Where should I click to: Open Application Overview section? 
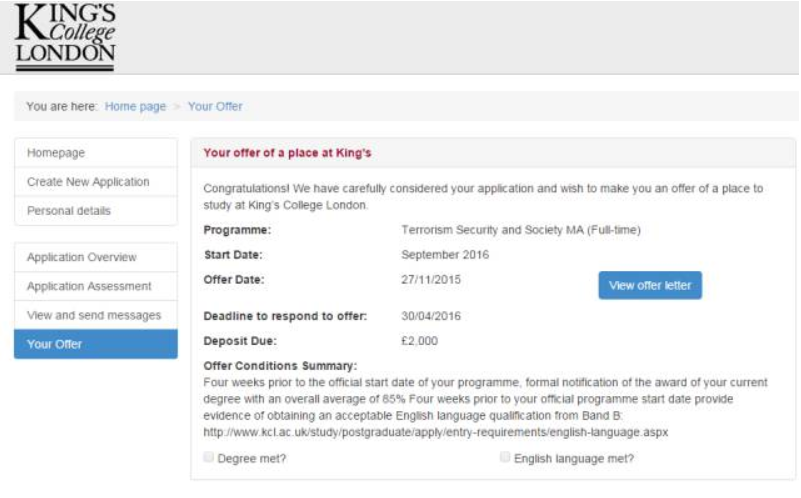click(x=82, y=258)
